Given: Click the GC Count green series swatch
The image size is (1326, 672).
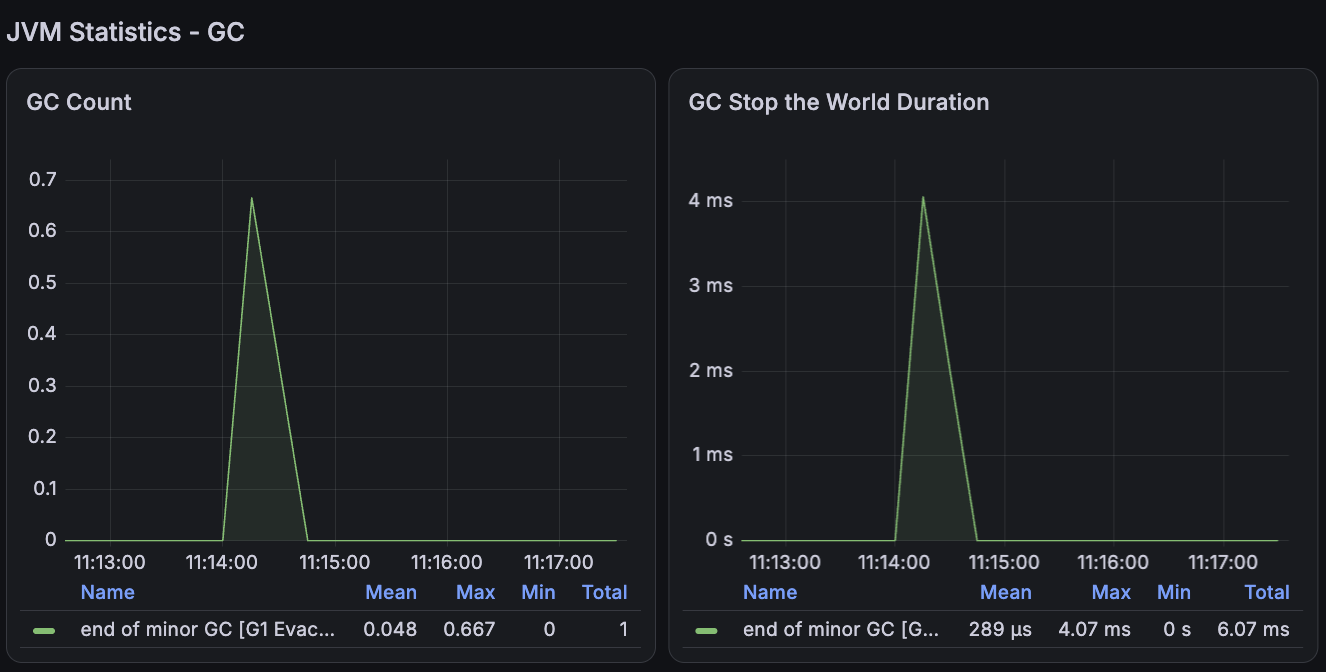Looking at the screenshot, I should 43,631.
